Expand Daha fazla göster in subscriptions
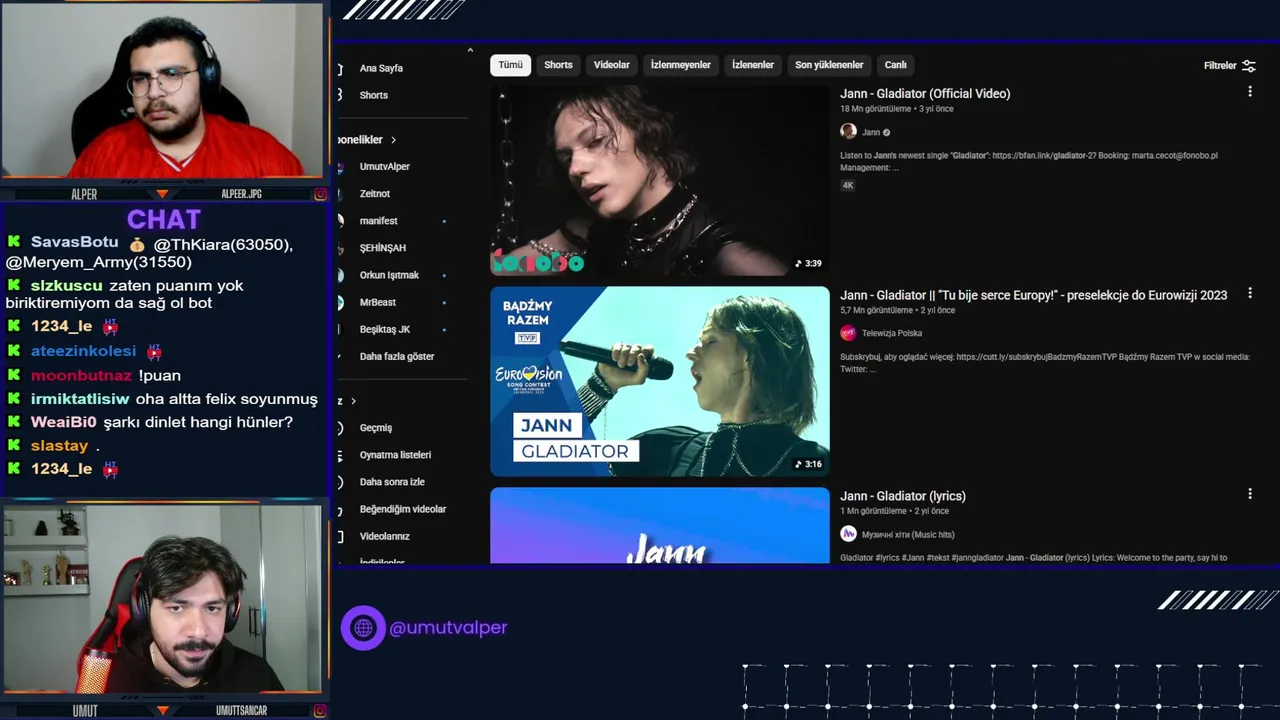Screen dimensions: 1280x720 pyautogui.click(x=397, y=356)
